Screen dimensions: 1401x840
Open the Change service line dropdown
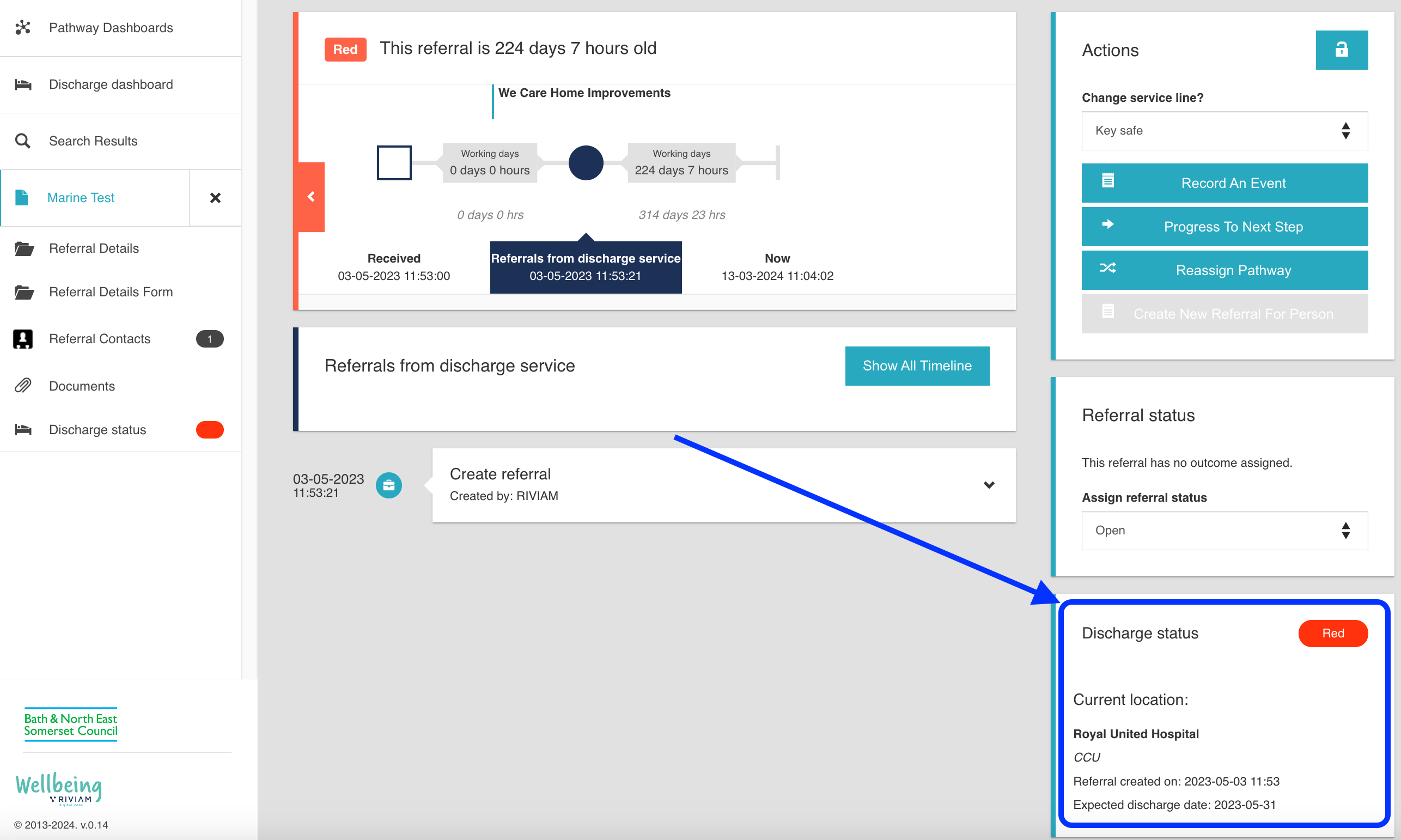coord(1225,131)
